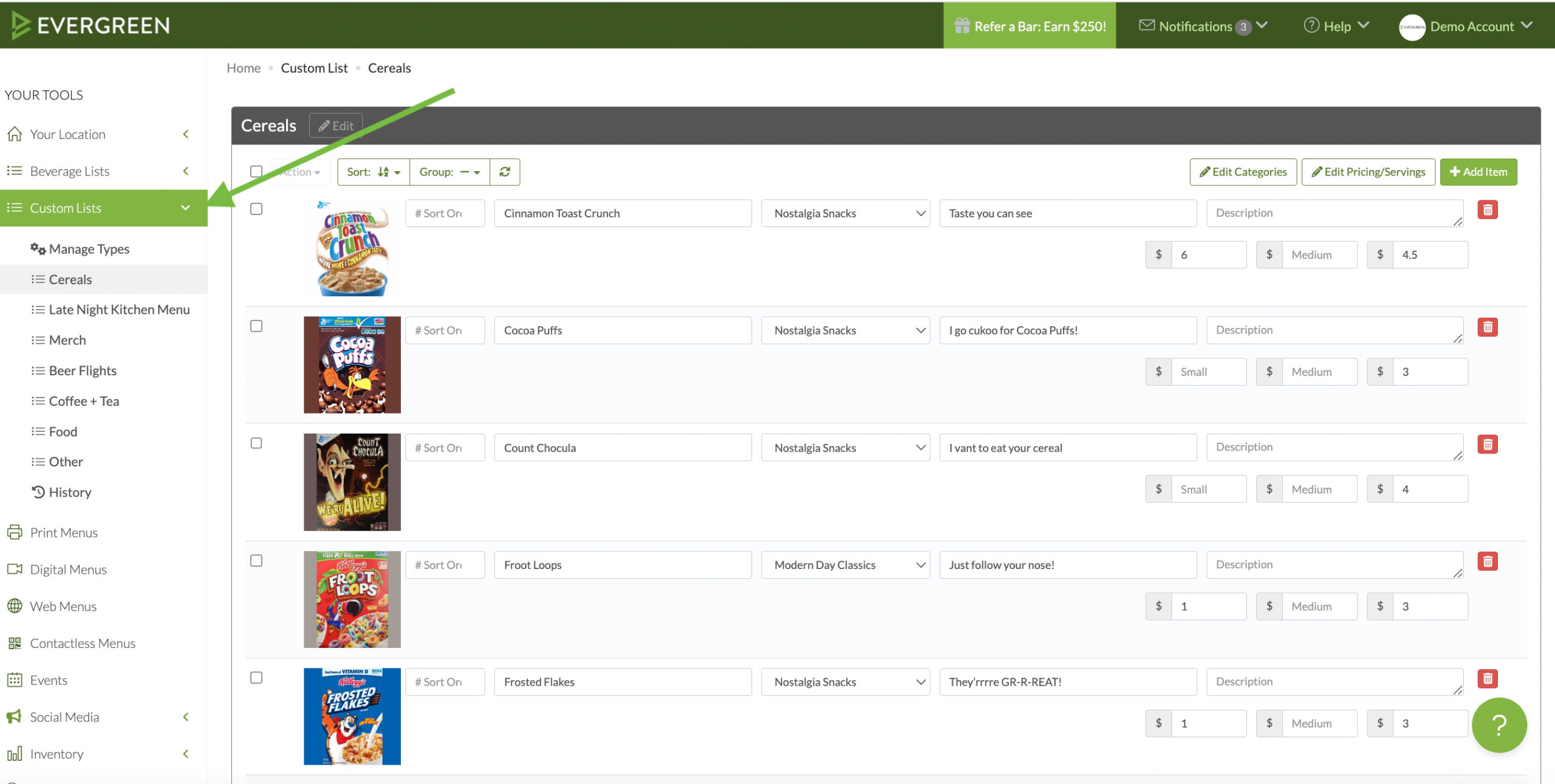Click the trash icon for Froot Loops
1555x784 pixels.
1488,562
